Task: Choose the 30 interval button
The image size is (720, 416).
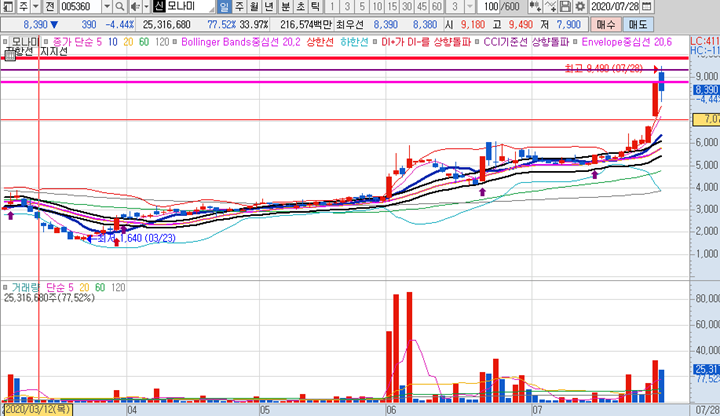Action: click(x=407, y=6)
